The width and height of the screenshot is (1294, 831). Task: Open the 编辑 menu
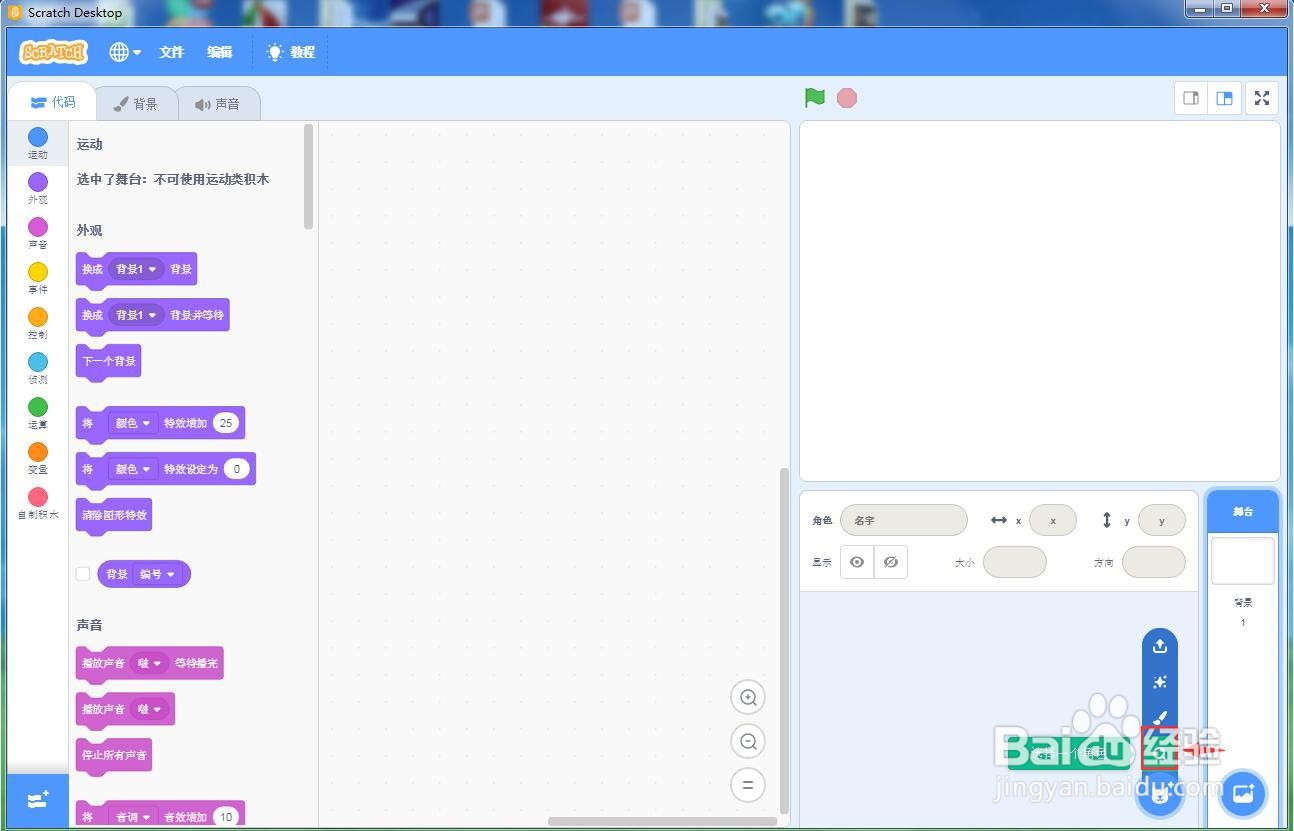coord(220,52)
